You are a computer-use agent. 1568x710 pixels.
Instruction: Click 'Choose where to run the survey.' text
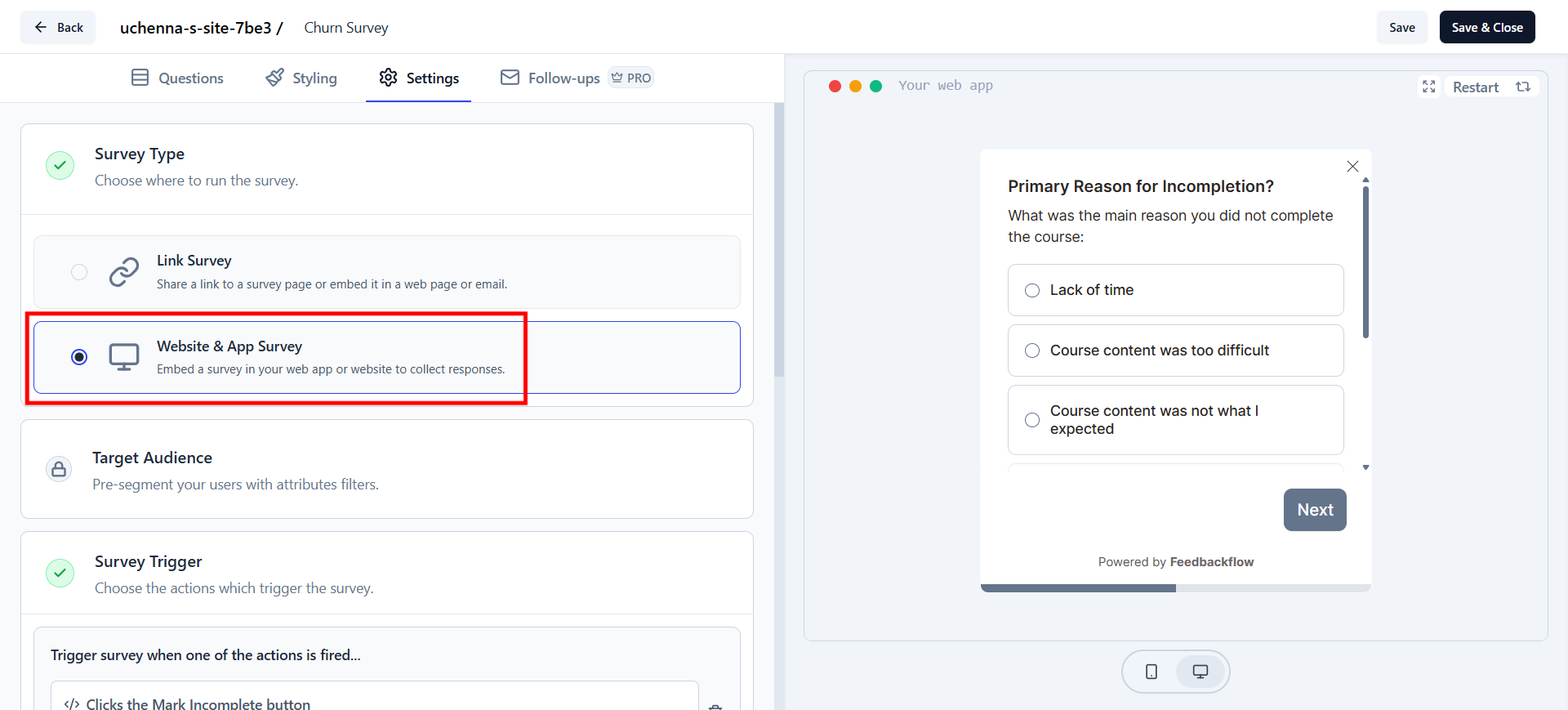tap(196, 181)
